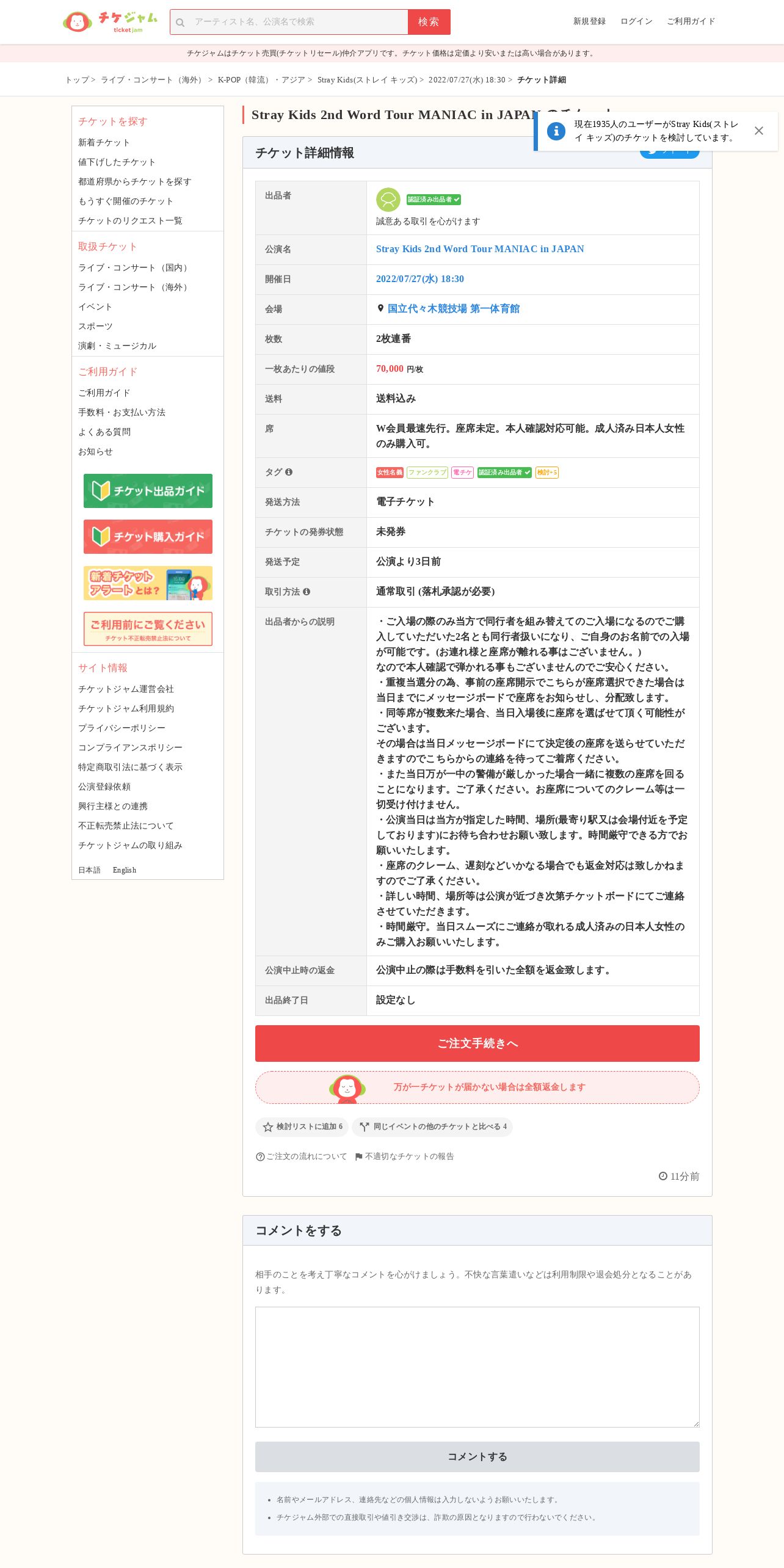Open プライバシーポリシー in sidebar
The height and width of the screenshot is (1568, 784).
click(122, 728)
